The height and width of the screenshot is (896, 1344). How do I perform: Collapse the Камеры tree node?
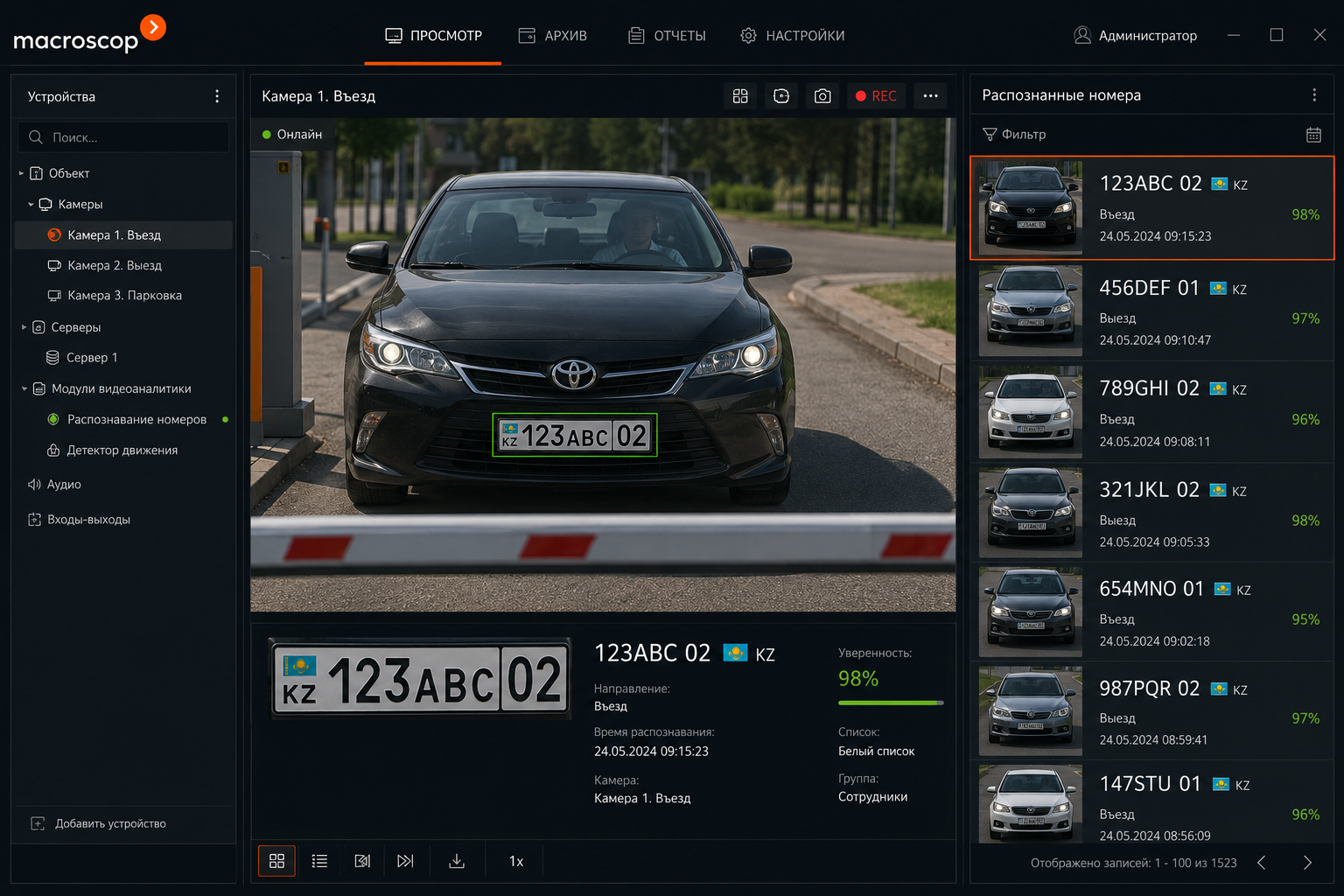31,204
